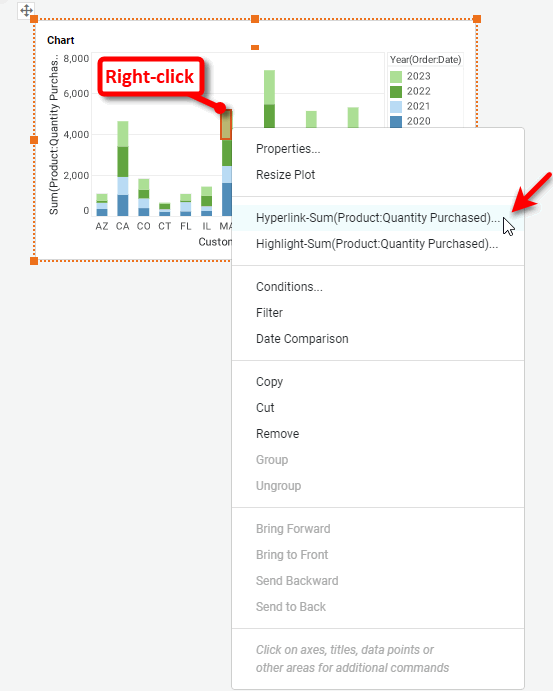The width and height of the screenshot is (553, 691).
Task: Click the FL x-axis label
Action: pos(186,226)
